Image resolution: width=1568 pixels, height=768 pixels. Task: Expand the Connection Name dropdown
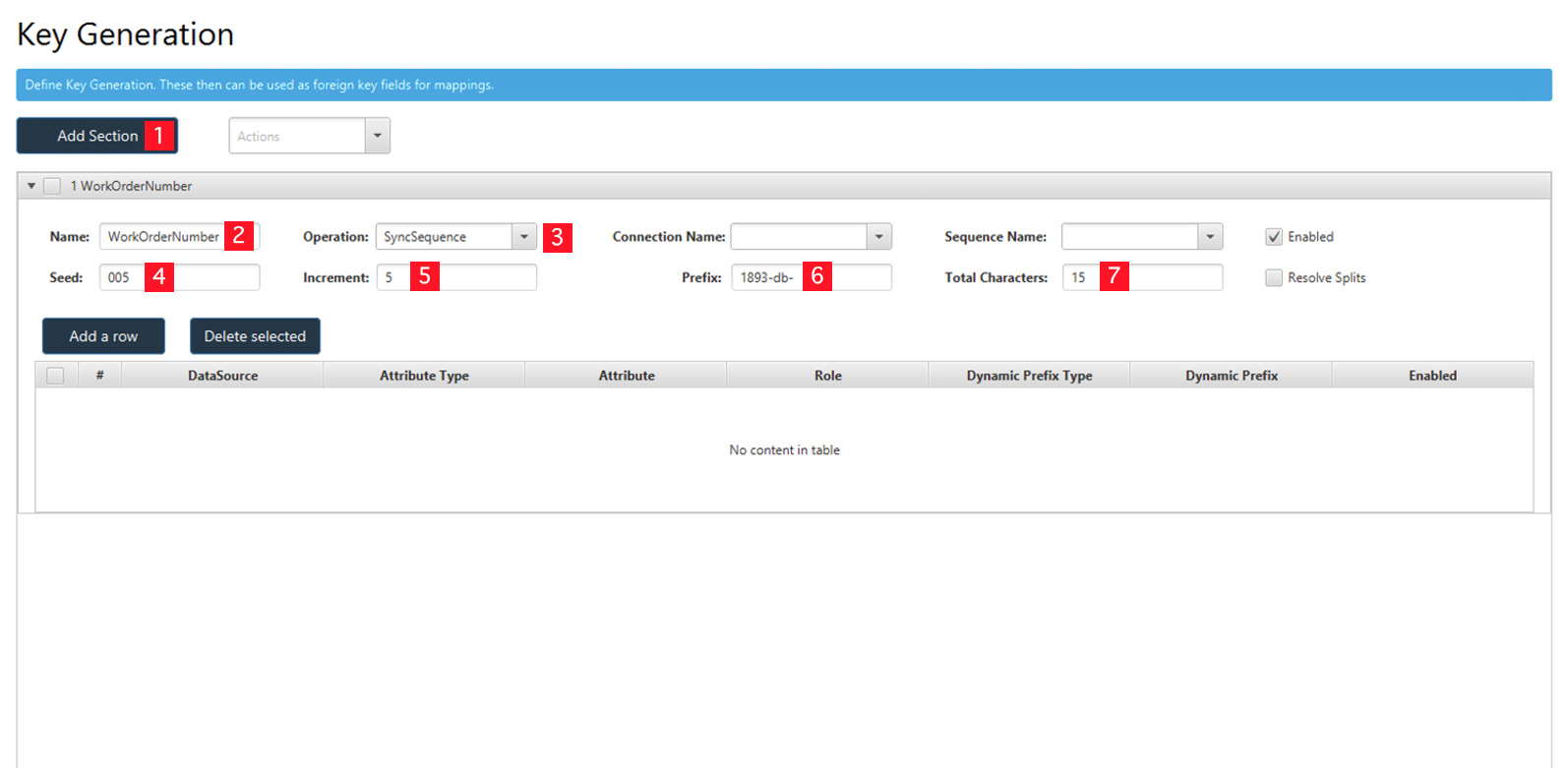coord(811,237)
